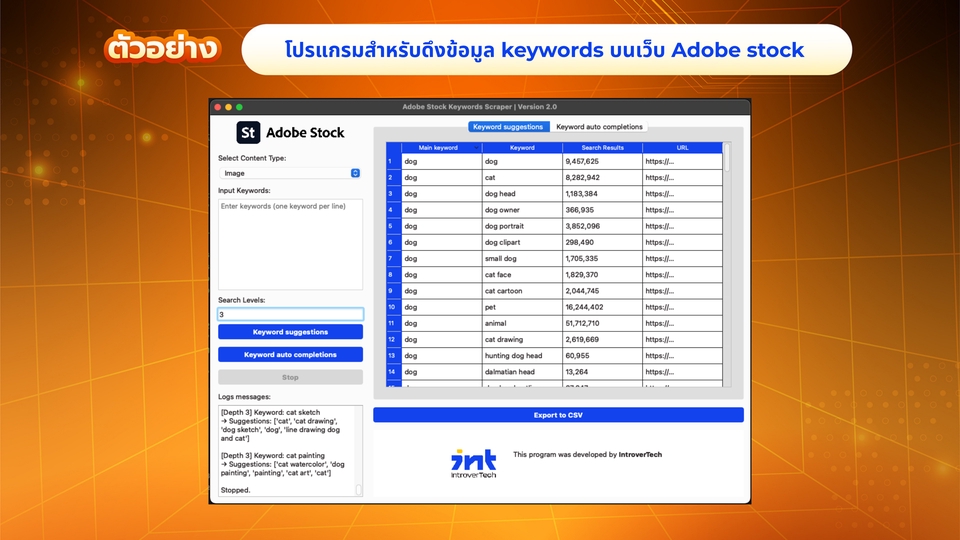Click the red close window button
Screen dimensions: 960x540
click(217, 107)
